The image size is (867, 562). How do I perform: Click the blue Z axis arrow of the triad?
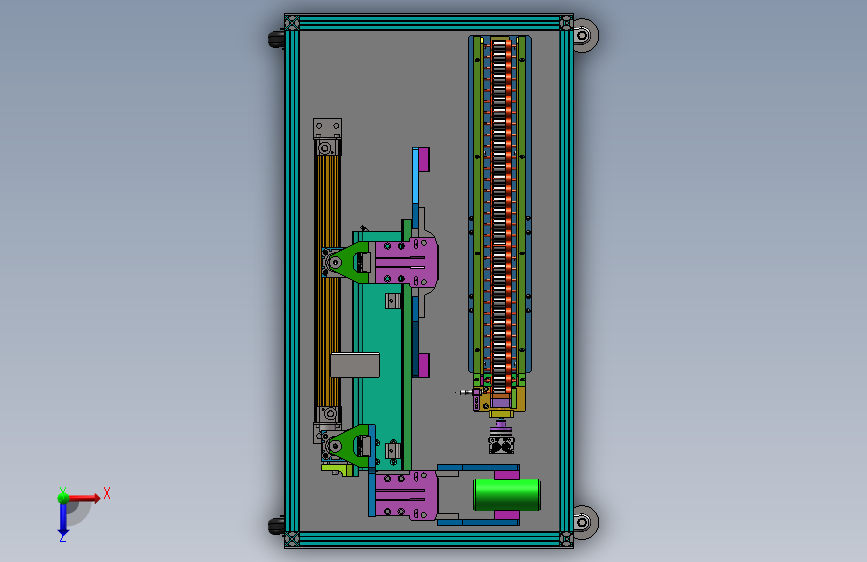coord(63,519)
